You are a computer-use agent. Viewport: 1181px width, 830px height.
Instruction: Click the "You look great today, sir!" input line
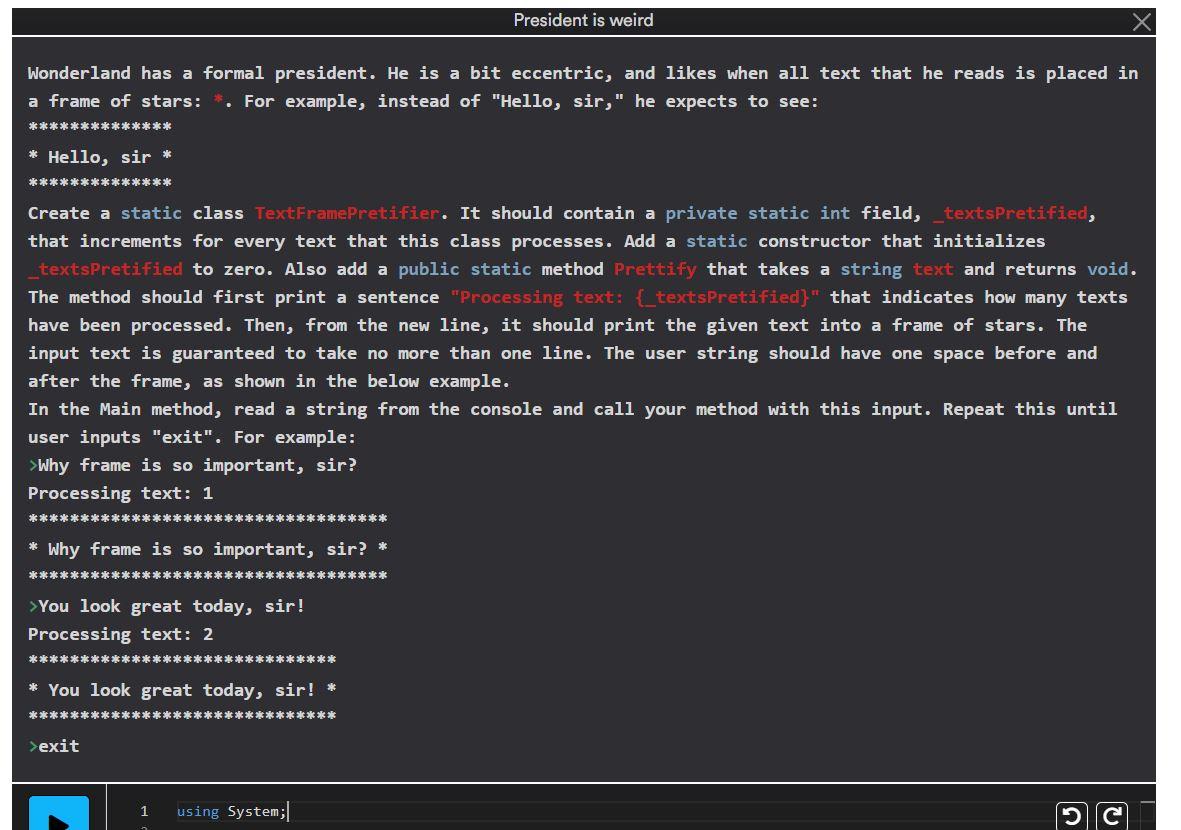pyautogui.click(x=170, y=605)
